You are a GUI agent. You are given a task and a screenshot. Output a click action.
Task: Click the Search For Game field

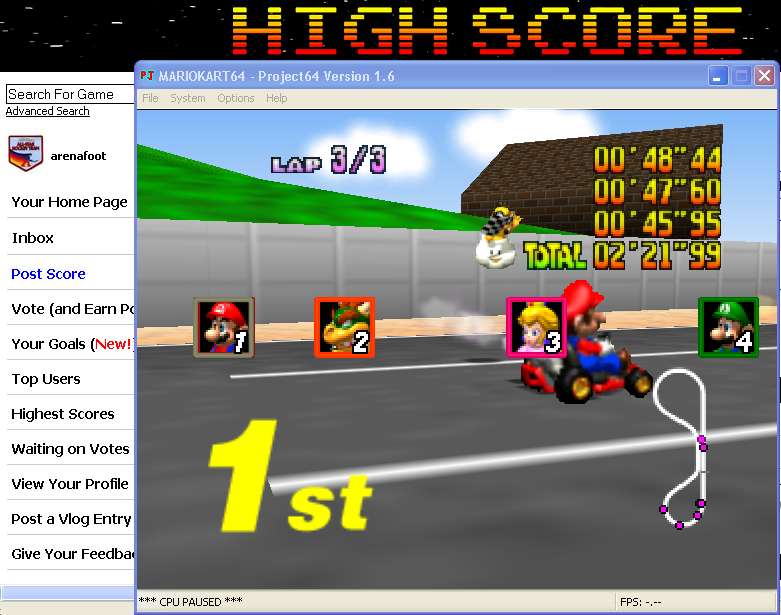pyautogui.click(x=68, y=94)
